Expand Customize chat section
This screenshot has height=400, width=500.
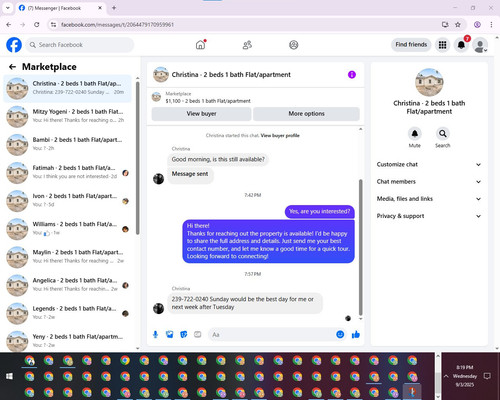coord(429,164)
